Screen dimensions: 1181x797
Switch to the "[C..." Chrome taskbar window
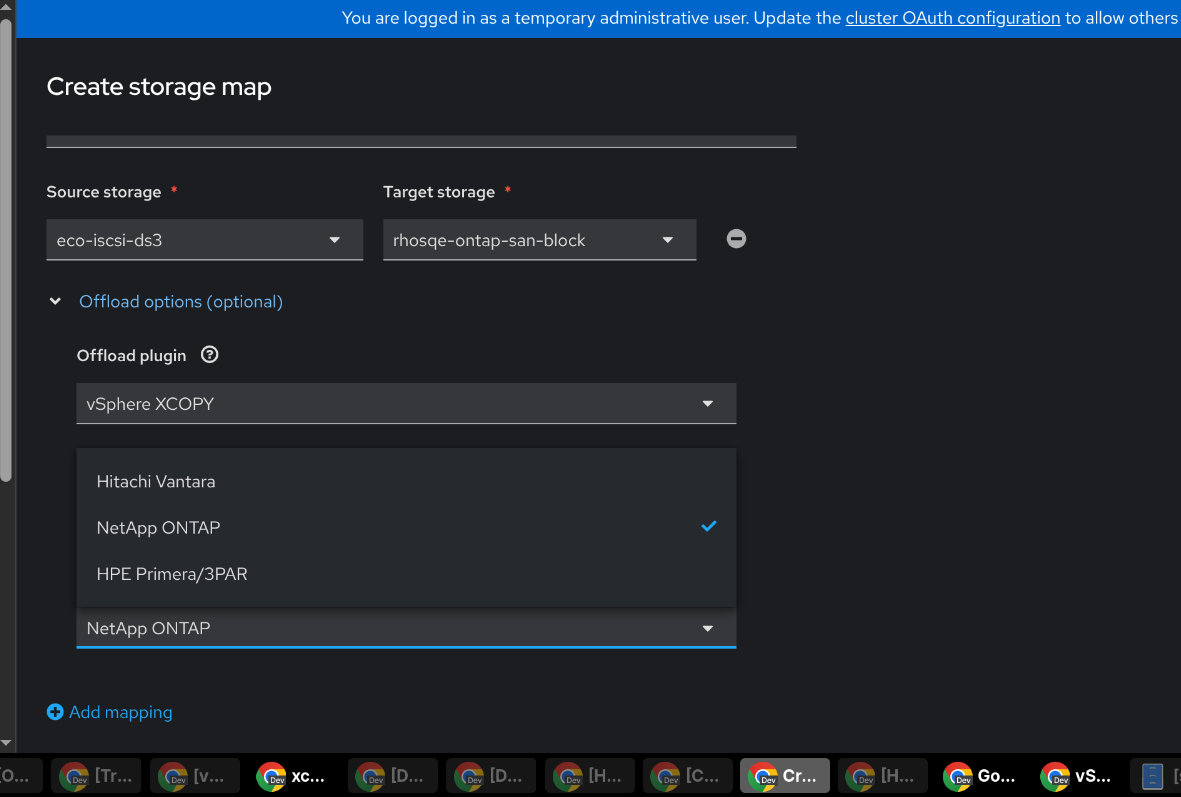point(687,776)
